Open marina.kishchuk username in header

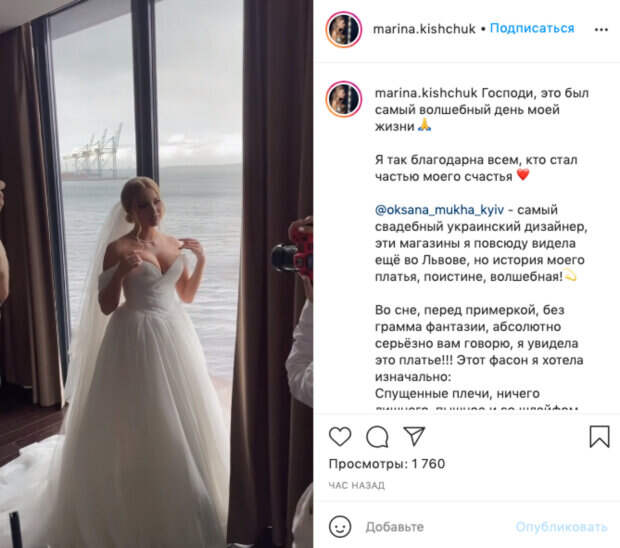pyautogui.click(x=424, y=29)
